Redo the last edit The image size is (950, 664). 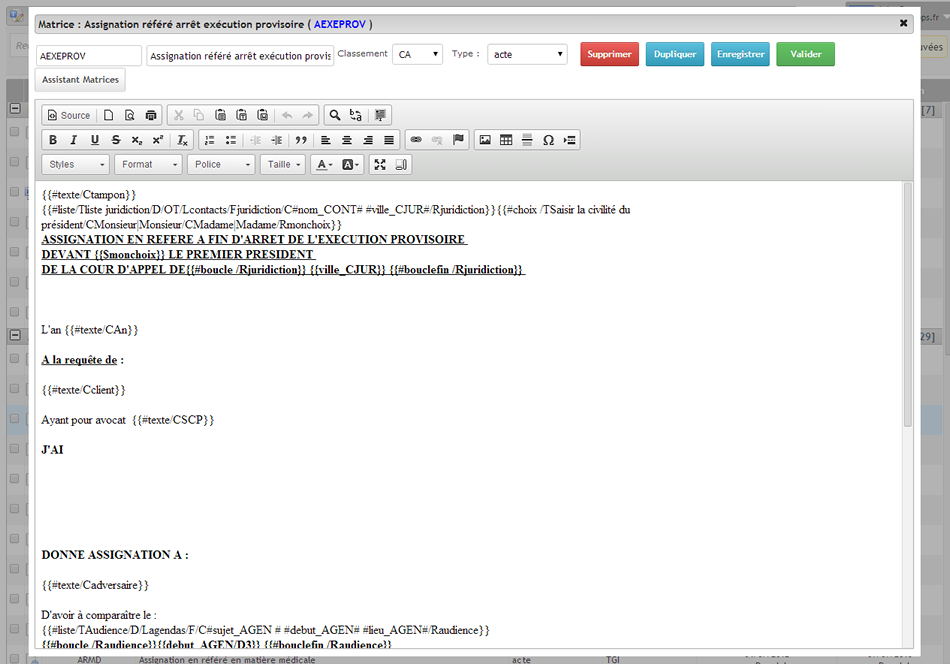308,115
